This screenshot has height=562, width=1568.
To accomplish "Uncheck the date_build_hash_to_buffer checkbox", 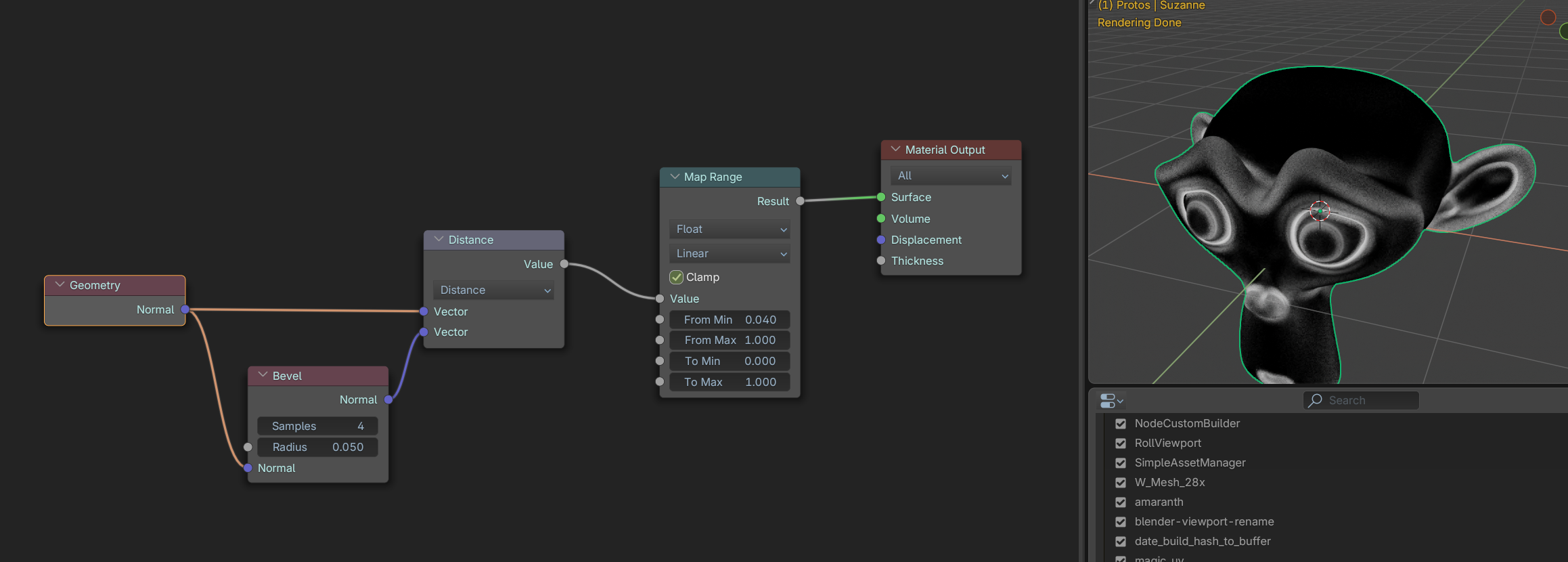I will tap(1121, 542).
